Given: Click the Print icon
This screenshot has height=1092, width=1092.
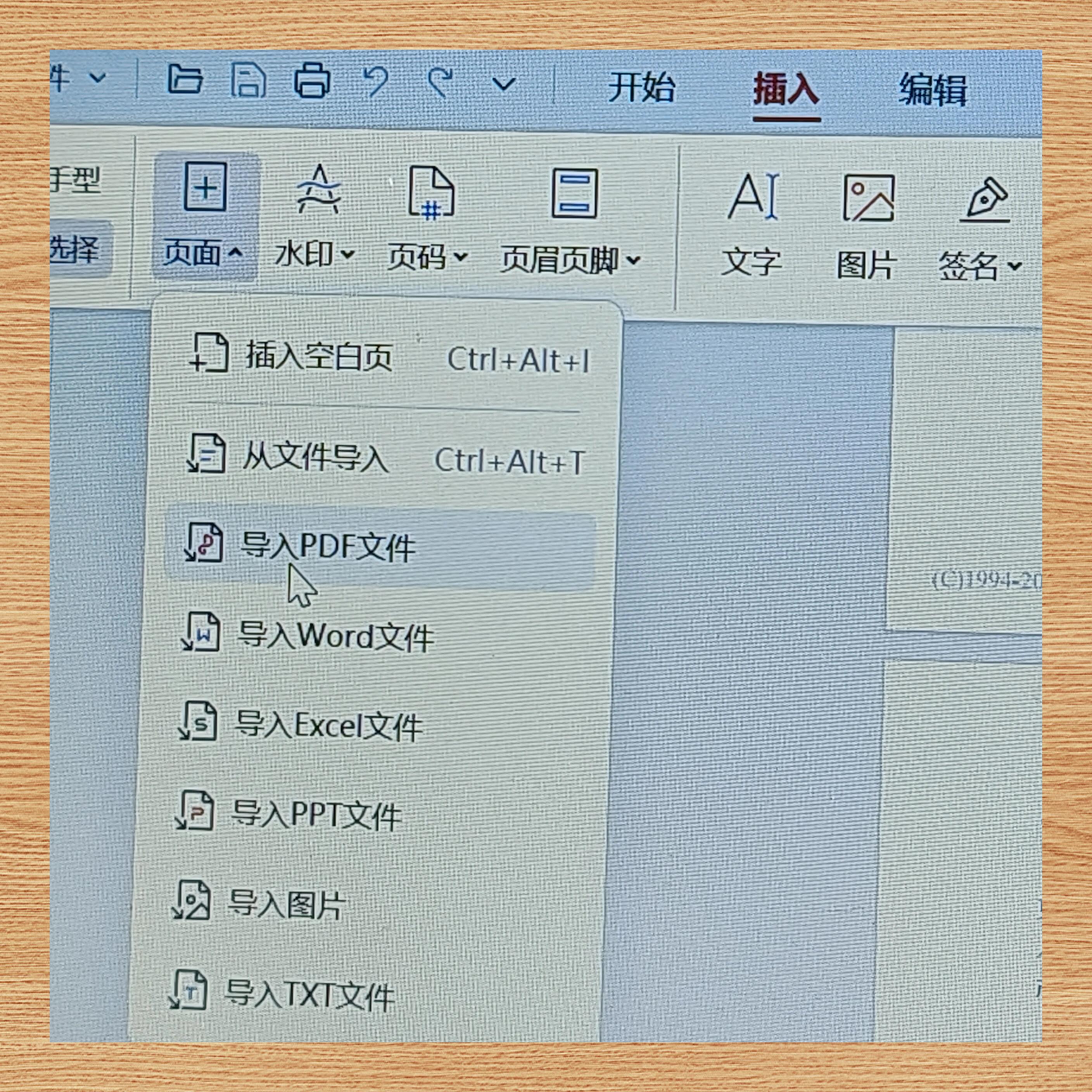Looking at the screenshot, I should (311, 80).
